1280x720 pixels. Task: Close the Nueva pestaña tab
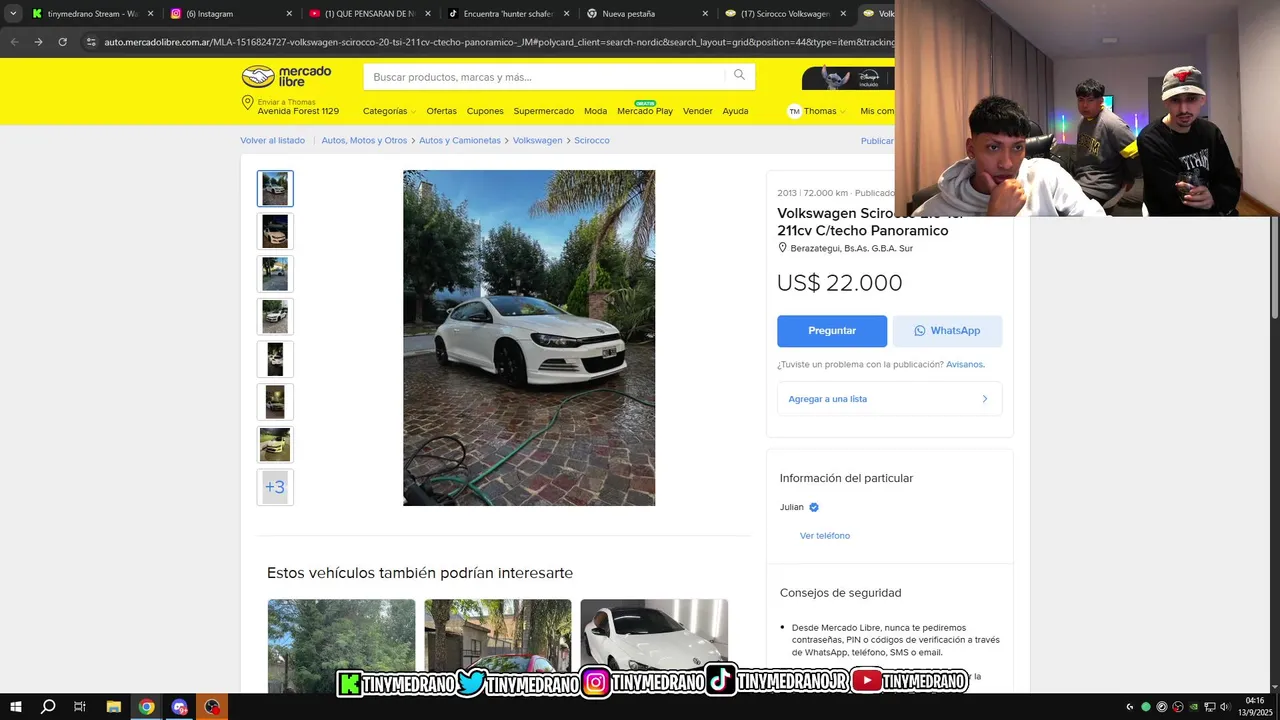[x=705, y=14]
